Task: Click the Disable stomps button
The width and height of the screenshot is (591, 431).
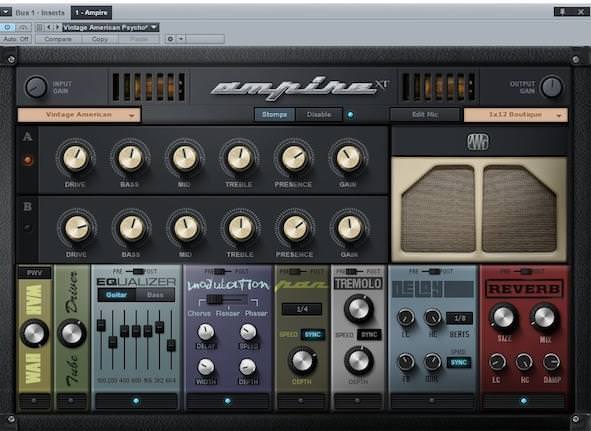Action: click(319, 115)
